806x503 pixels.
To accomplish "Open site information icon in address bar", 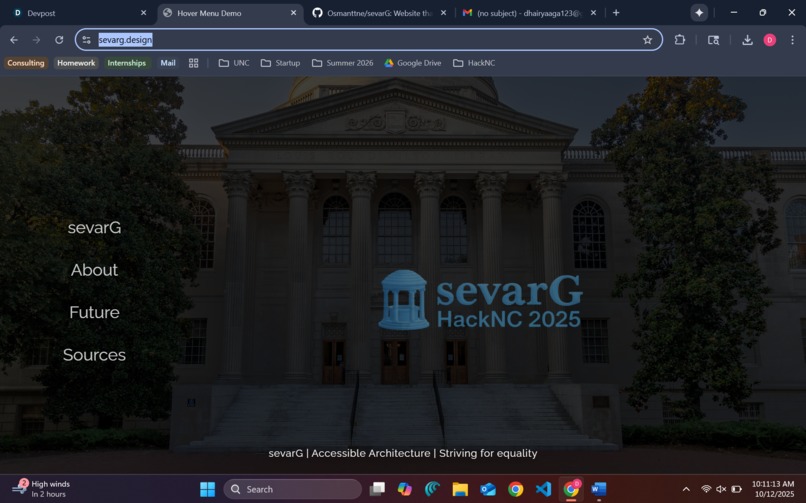I will (x=86, y=40).
